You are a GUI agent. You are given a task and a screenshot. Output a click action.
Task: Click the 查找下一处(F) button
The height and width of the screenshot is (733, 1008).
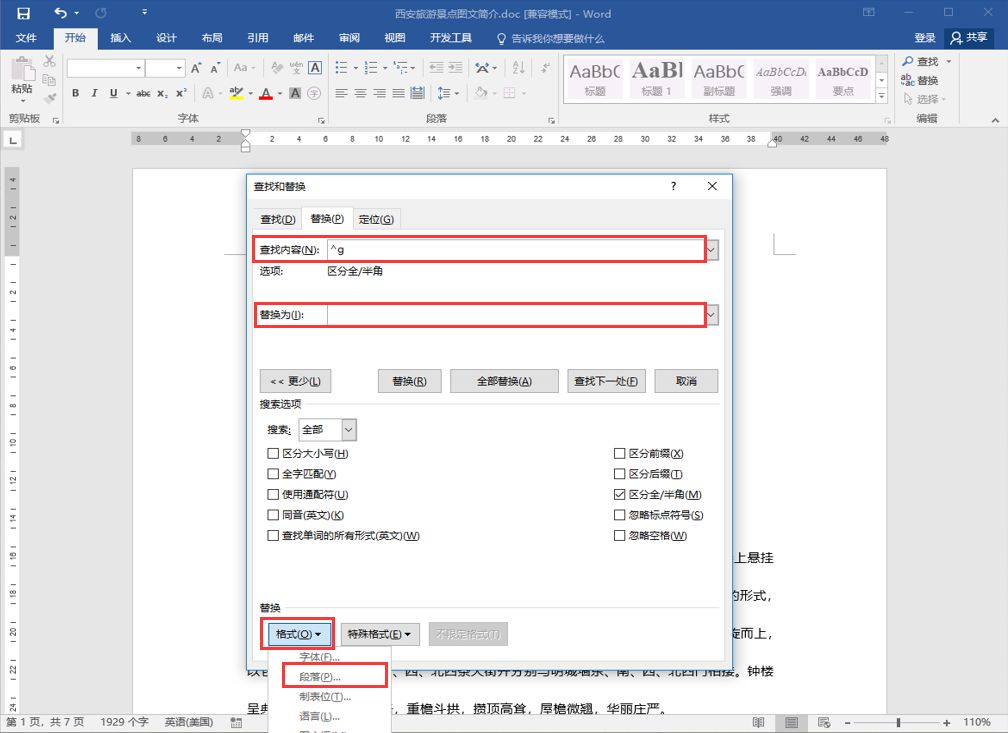606,381
